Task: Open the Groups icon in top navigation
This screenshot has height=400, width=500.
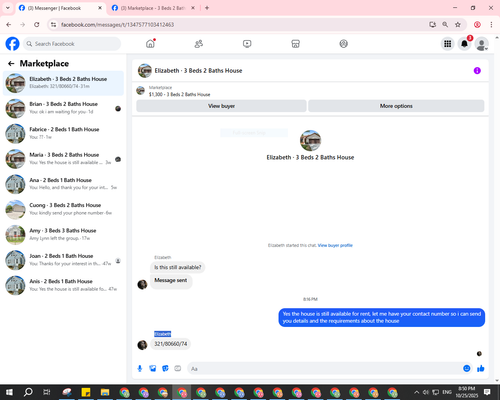Action: (x=344, y=44)
